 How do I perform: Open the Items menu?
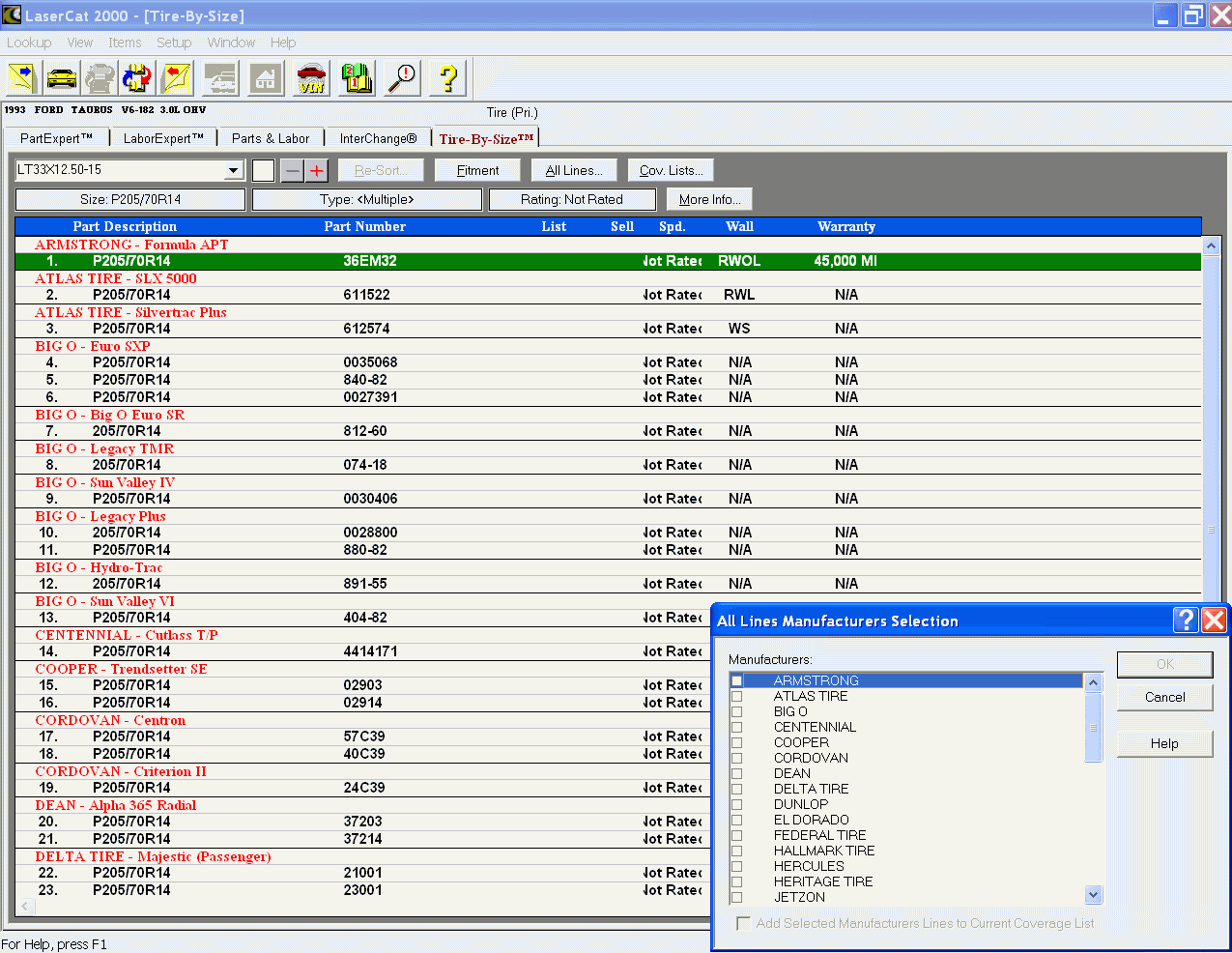[125, 43]
